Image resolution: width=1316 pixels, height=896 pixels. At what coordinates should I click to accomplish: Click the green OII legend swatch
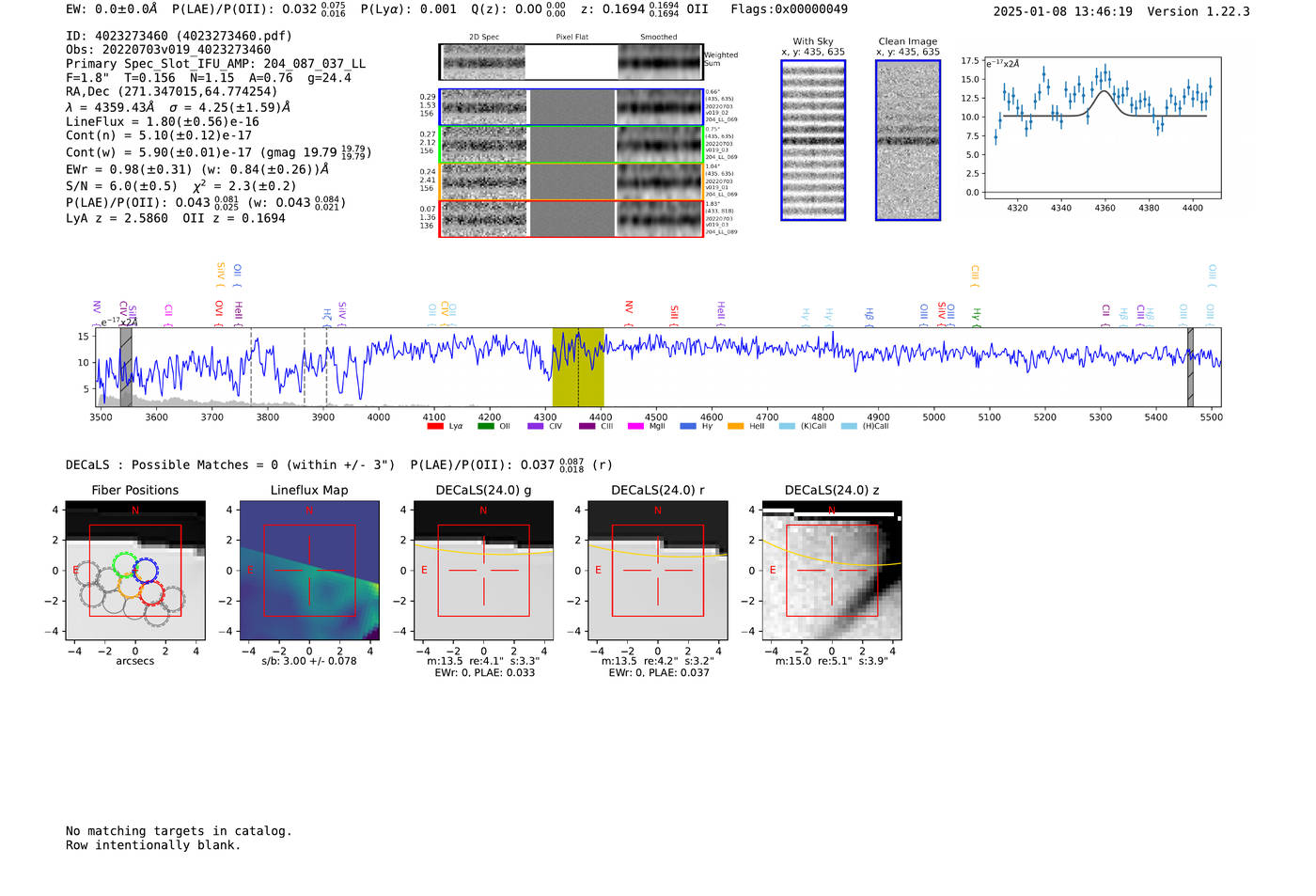coord(486,426)
